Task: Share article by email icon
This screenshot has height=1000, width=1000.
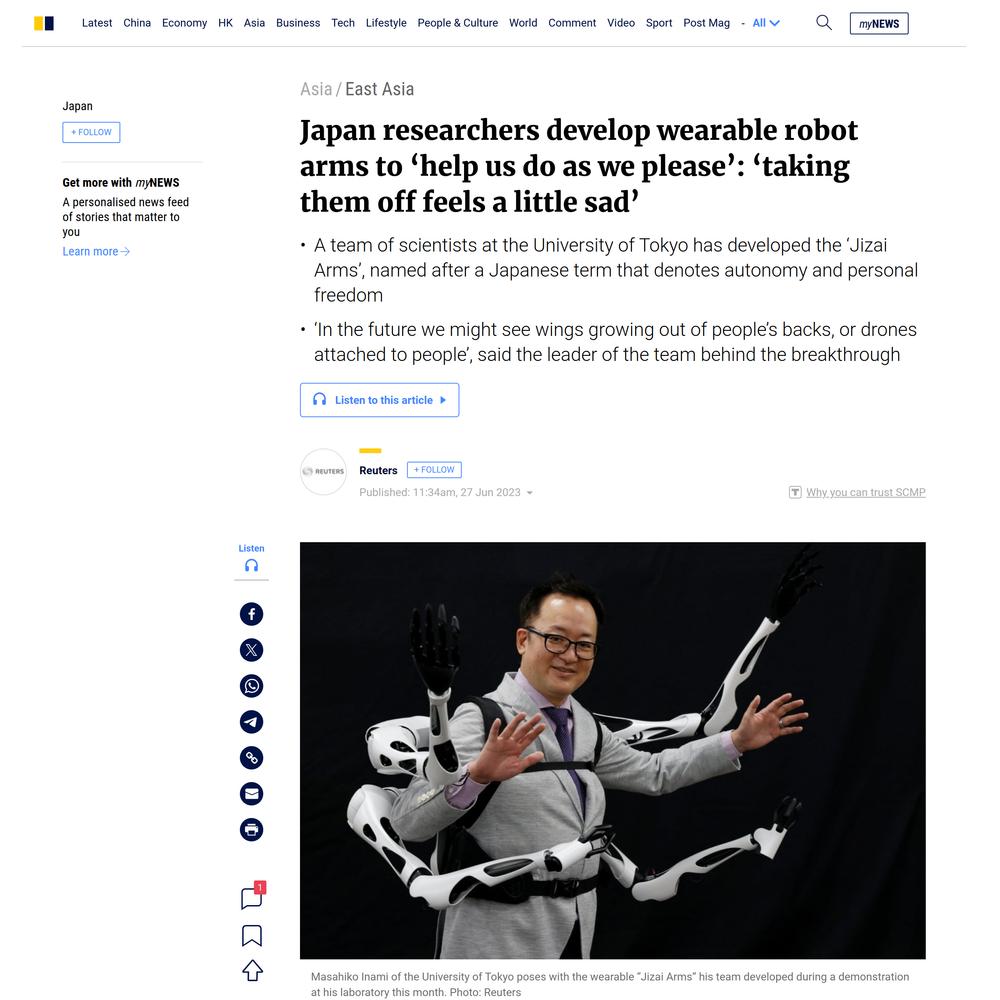Action: pyautogui.click(x=251, y=793)
